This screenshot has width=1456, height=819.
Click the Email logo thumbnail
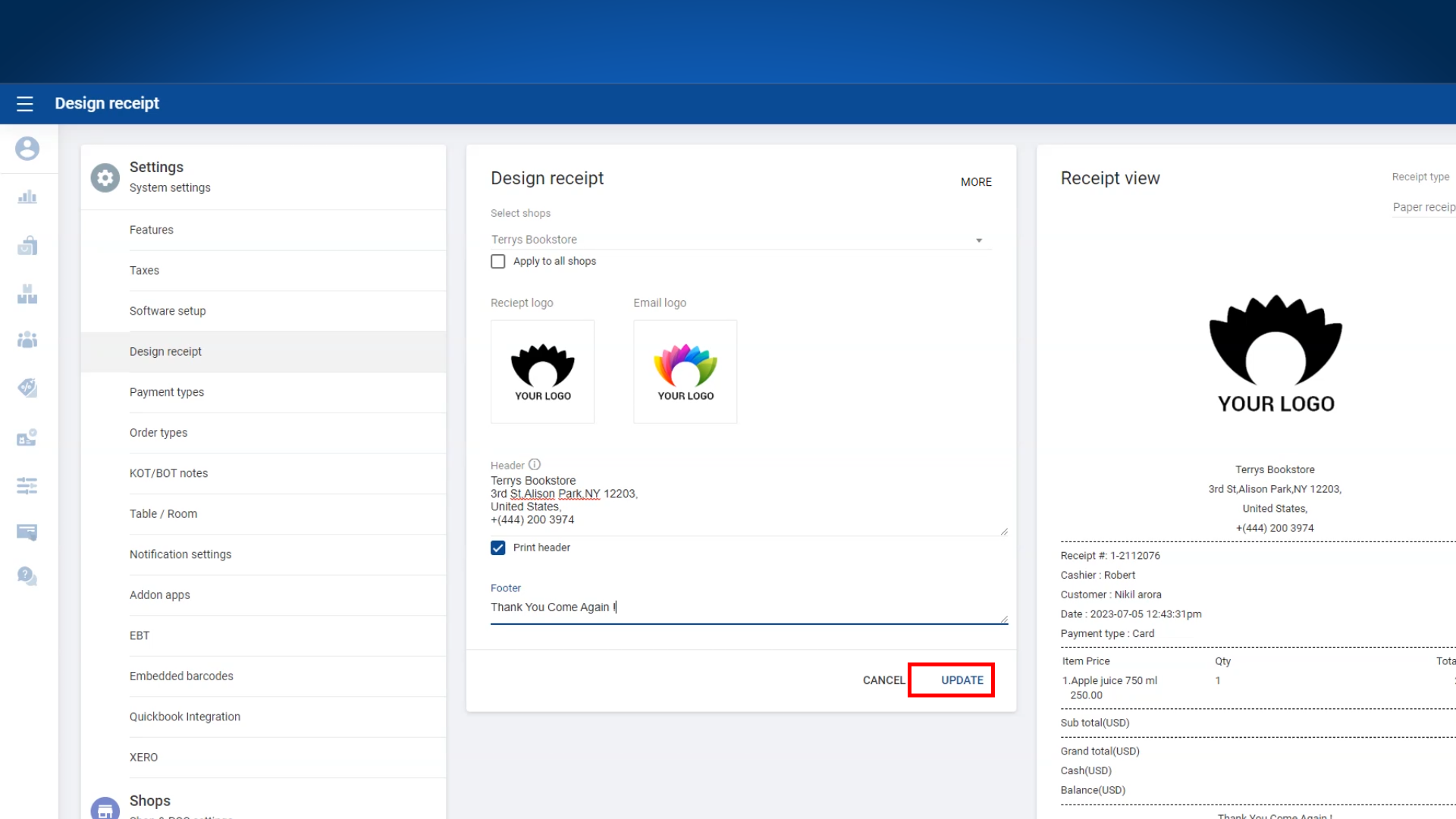[x=685, y=372]
